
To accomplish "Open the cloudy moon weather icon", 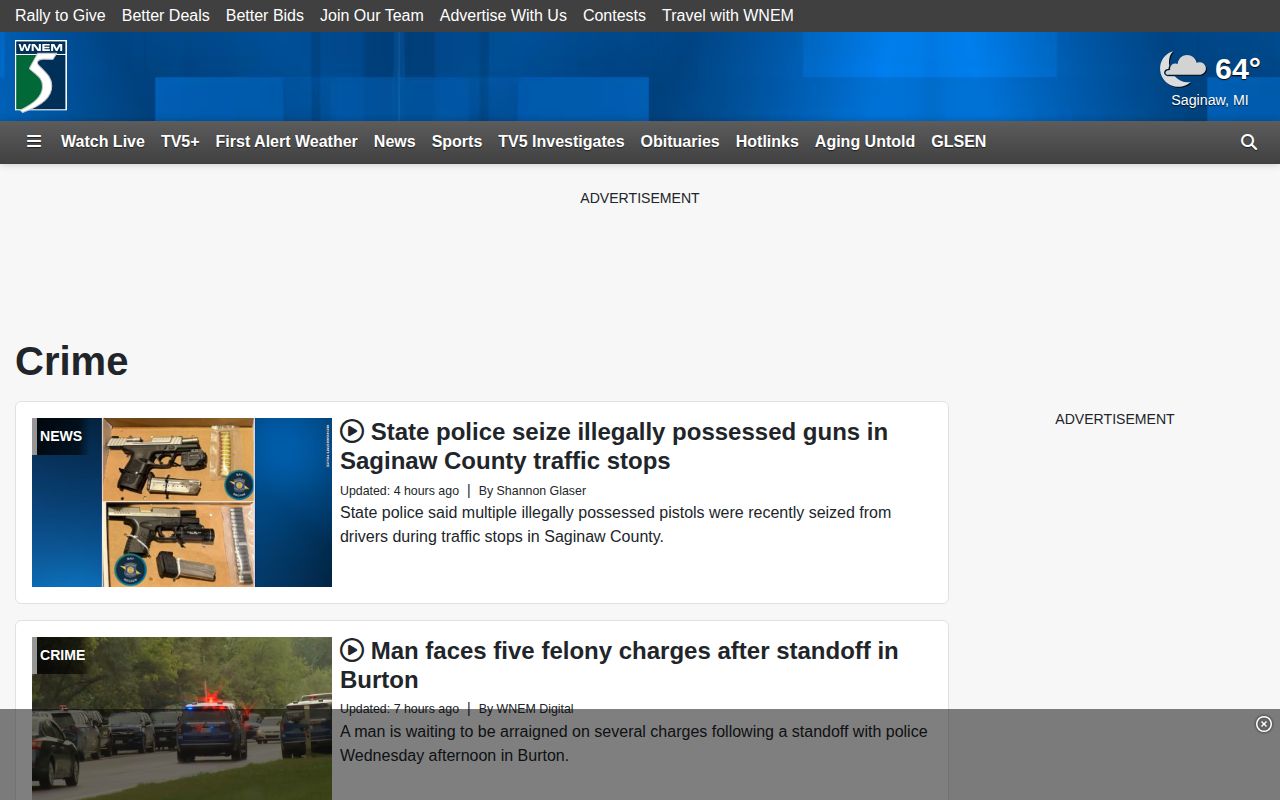I will 1183,69.
